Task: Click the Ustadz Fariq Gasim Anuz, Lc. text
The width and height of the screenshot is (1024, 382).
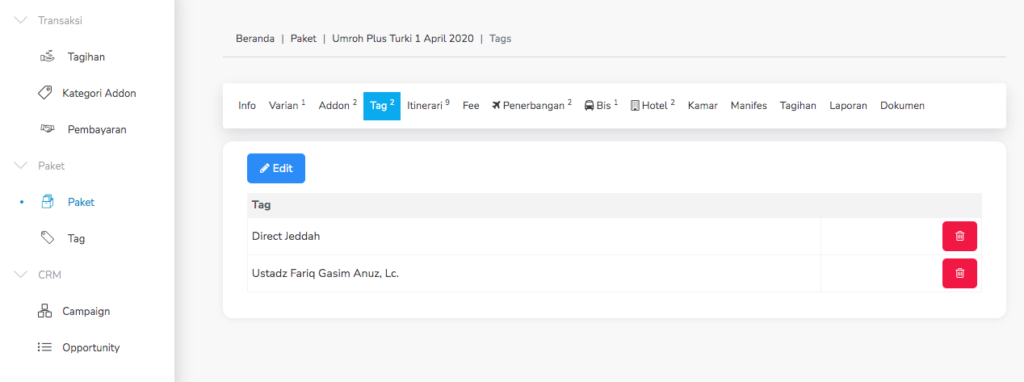Action: [x=325, y=274]
